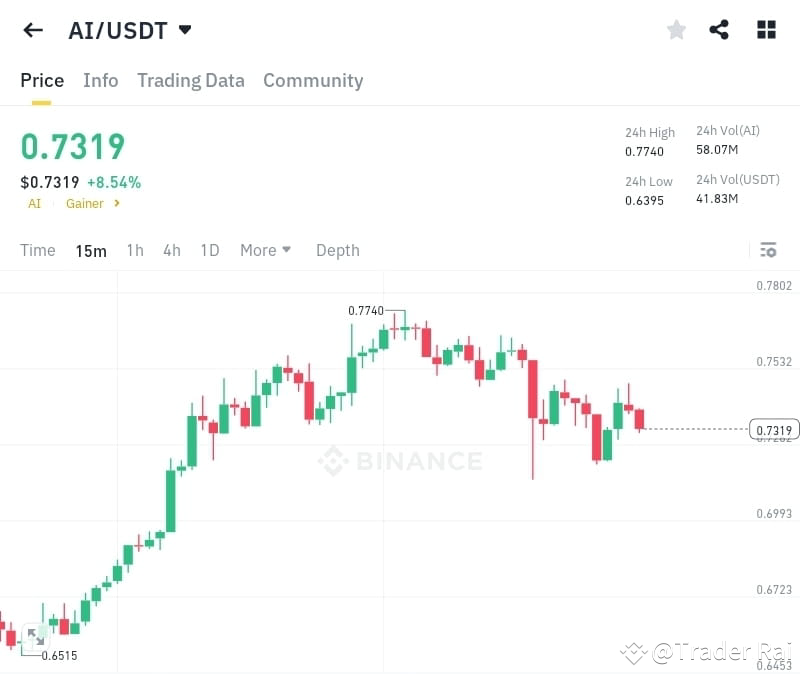Image resolution: width=800 pixels, height=674 pixels.
Task: Open the apps grid icon top right
Action: point(766,30)
